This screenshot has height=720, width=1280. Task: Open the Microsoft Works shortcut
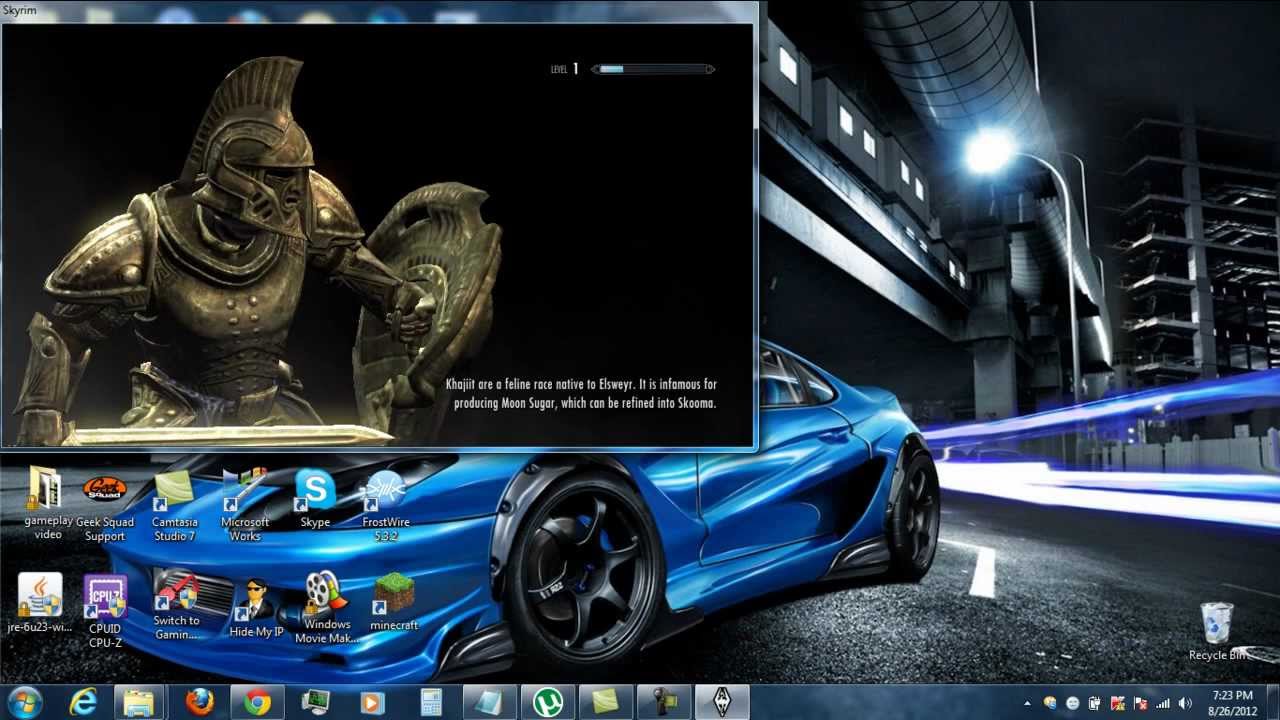245,506
